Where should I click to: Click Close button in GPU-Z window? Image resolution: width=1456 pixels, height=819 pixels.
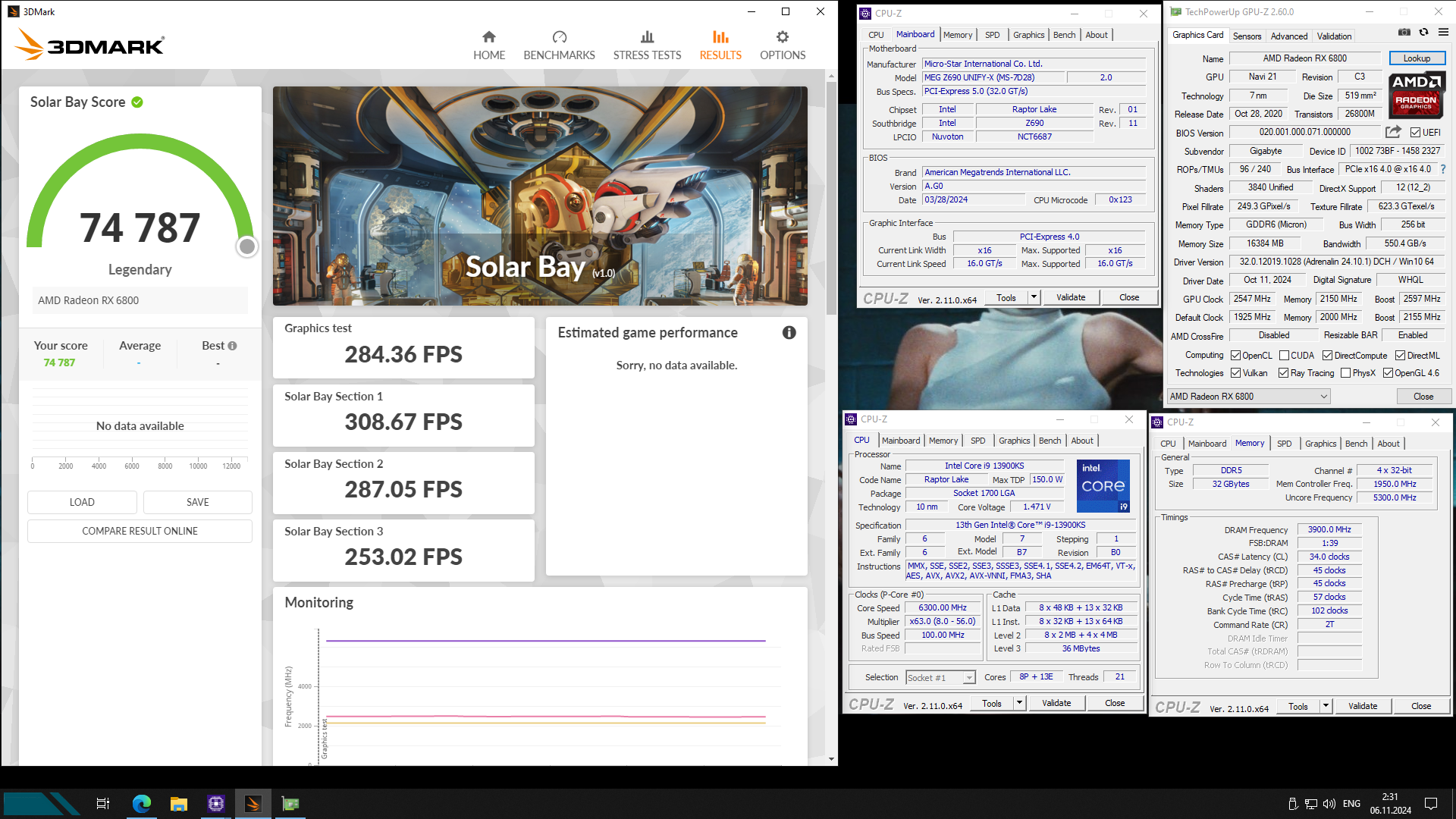pyautogui.click(x=1423, y=397)
